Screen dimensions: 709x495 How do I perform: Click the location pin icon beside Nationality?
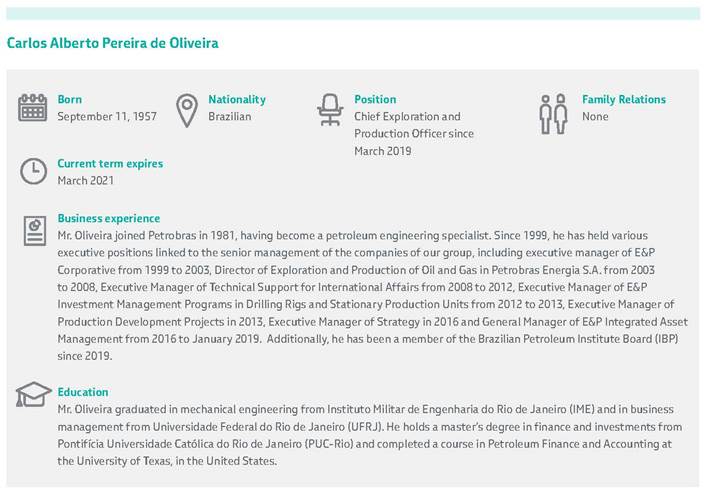(186, 109)
